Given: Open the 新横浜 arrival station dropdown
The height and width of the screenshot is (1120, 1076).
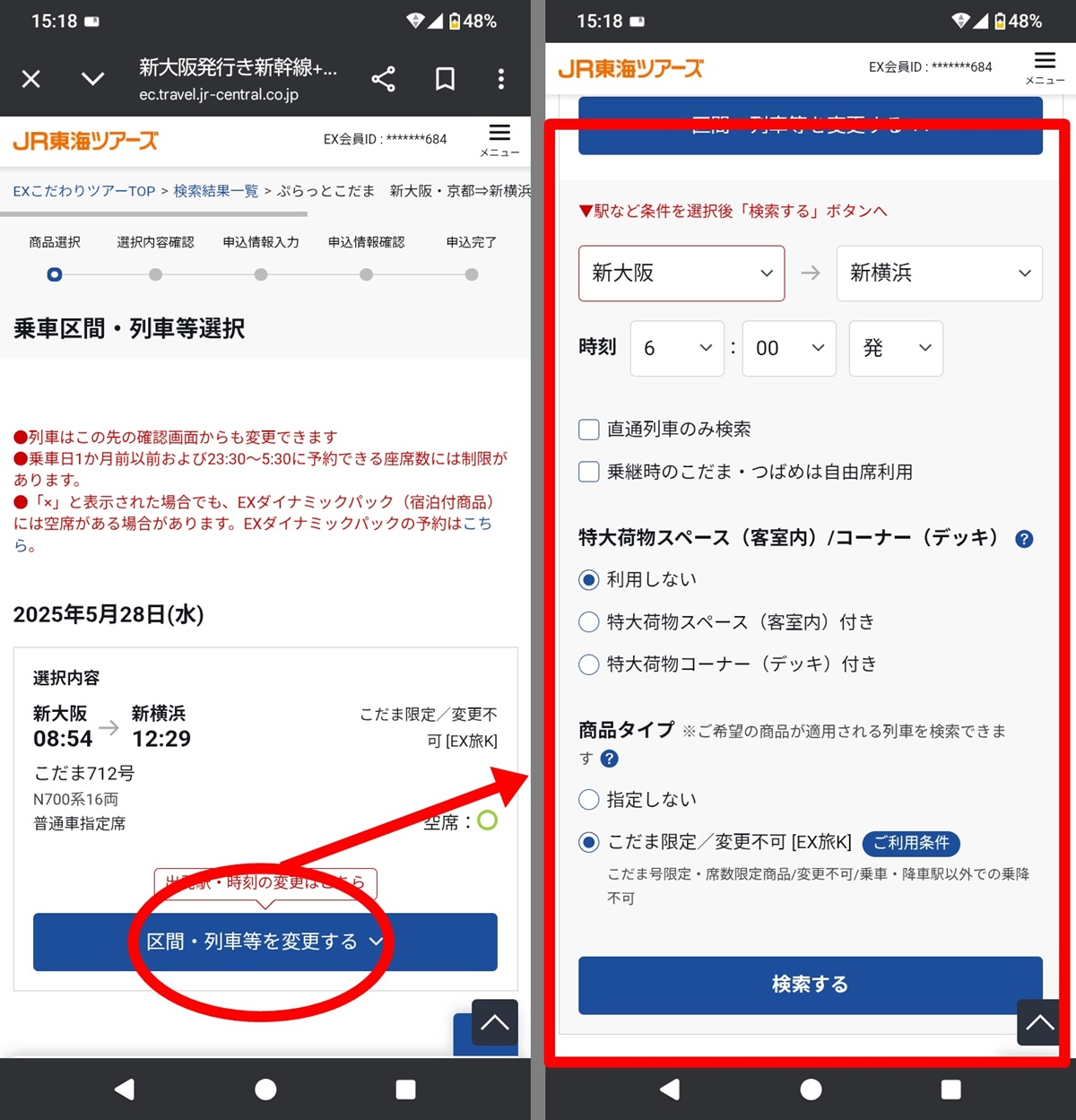Looking at the screenshot, I should [940, 273].
